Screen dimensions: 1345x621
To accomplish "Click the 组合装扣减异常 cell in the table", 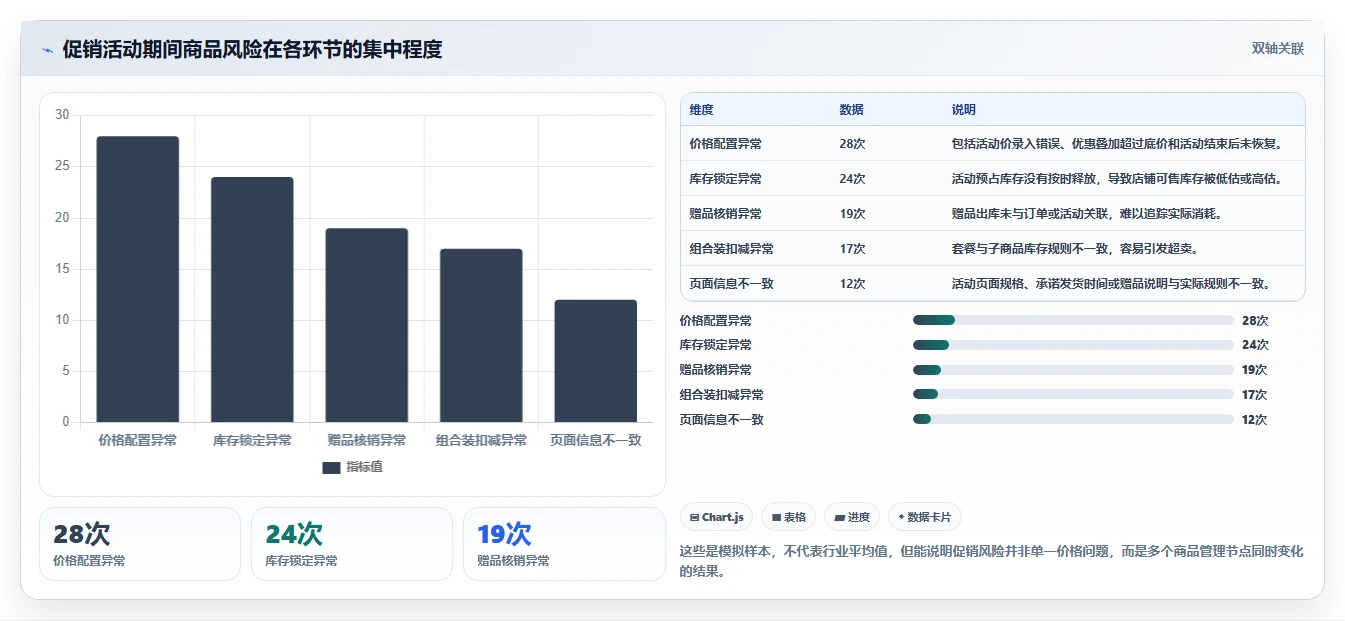I will click(731, 249).
